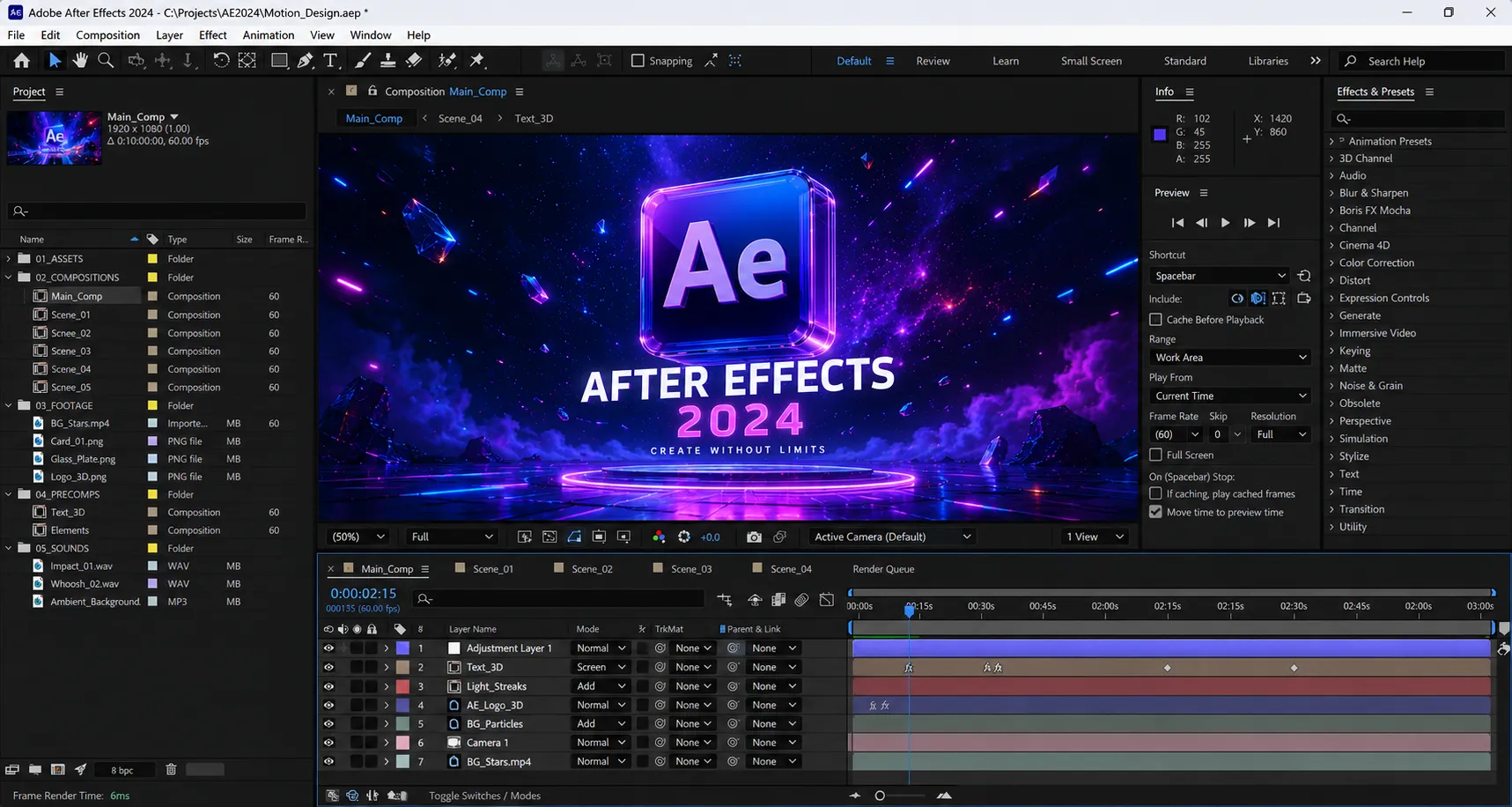Viewport: 1512px width, 807px height.
Task: Select the Pen tool
Action: coord(305,61)
